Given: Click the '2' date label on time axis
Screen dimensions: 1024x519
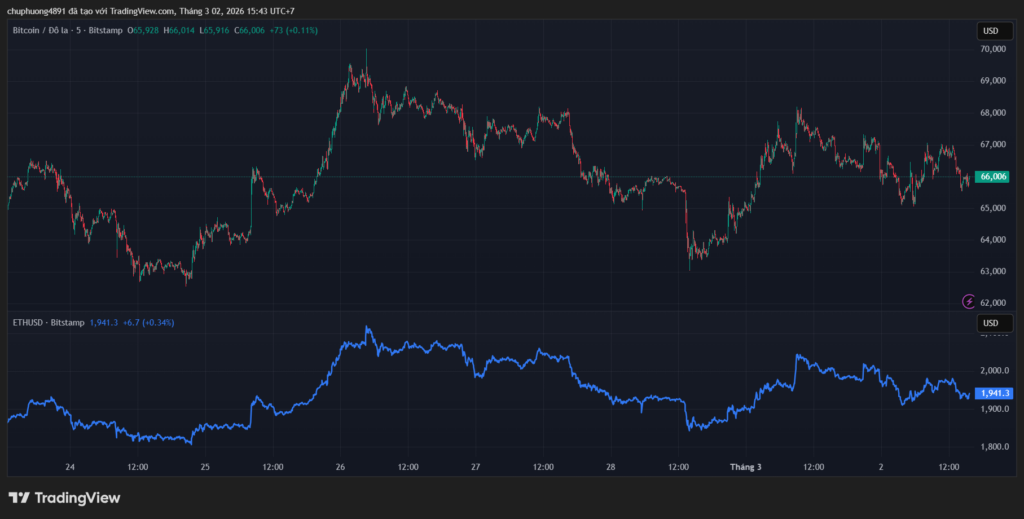Looking at the screenshot, I should point(880,467).
